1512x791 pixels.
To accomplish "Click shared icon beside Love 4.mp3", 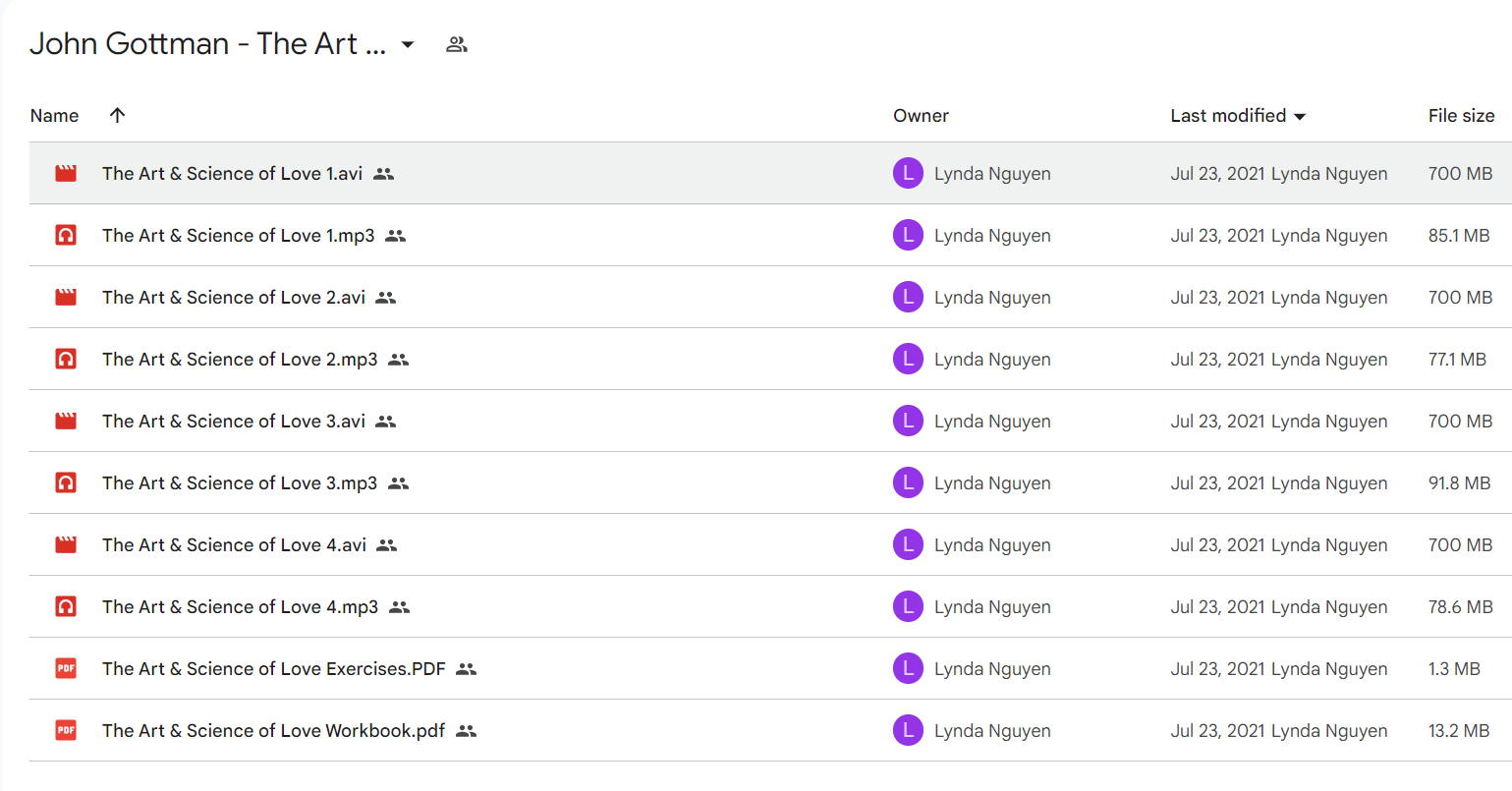I will 399,607.
